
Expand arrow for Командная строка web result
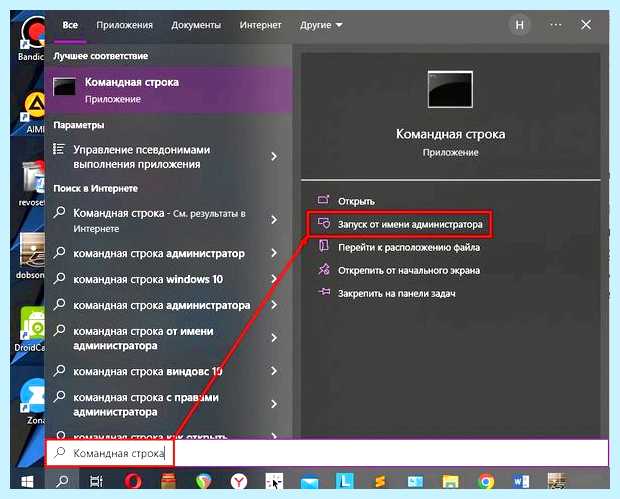(x=274, y=219)
